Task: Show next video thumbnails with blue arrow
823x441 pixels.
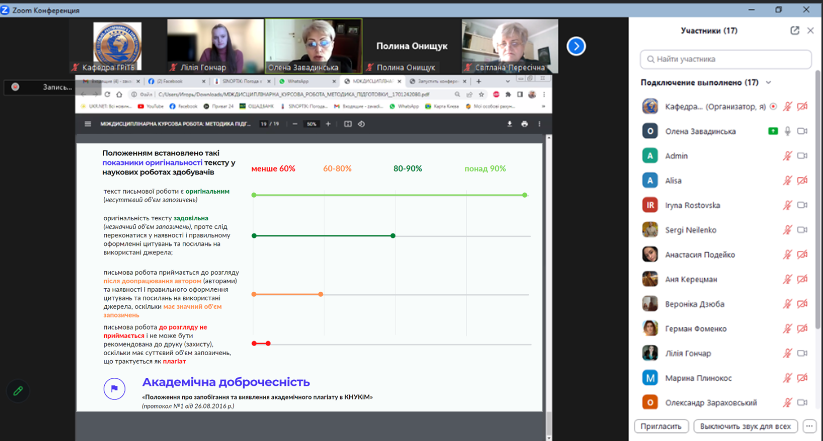Action: tap(576, 46)
